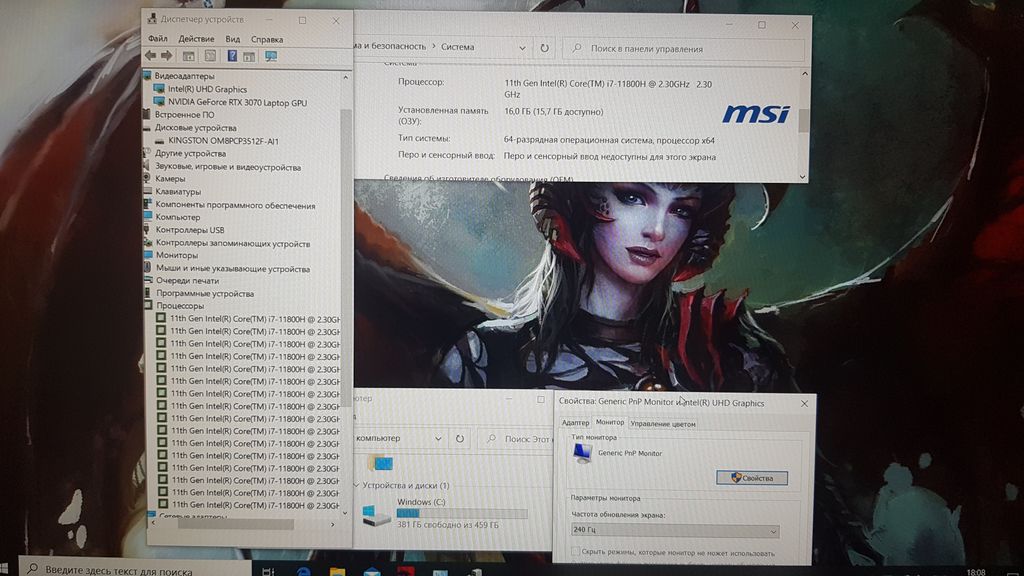Click the 'Система' breadcrumb in address bar
Screen dimensions: 1024x576
(x=457, y=47)
